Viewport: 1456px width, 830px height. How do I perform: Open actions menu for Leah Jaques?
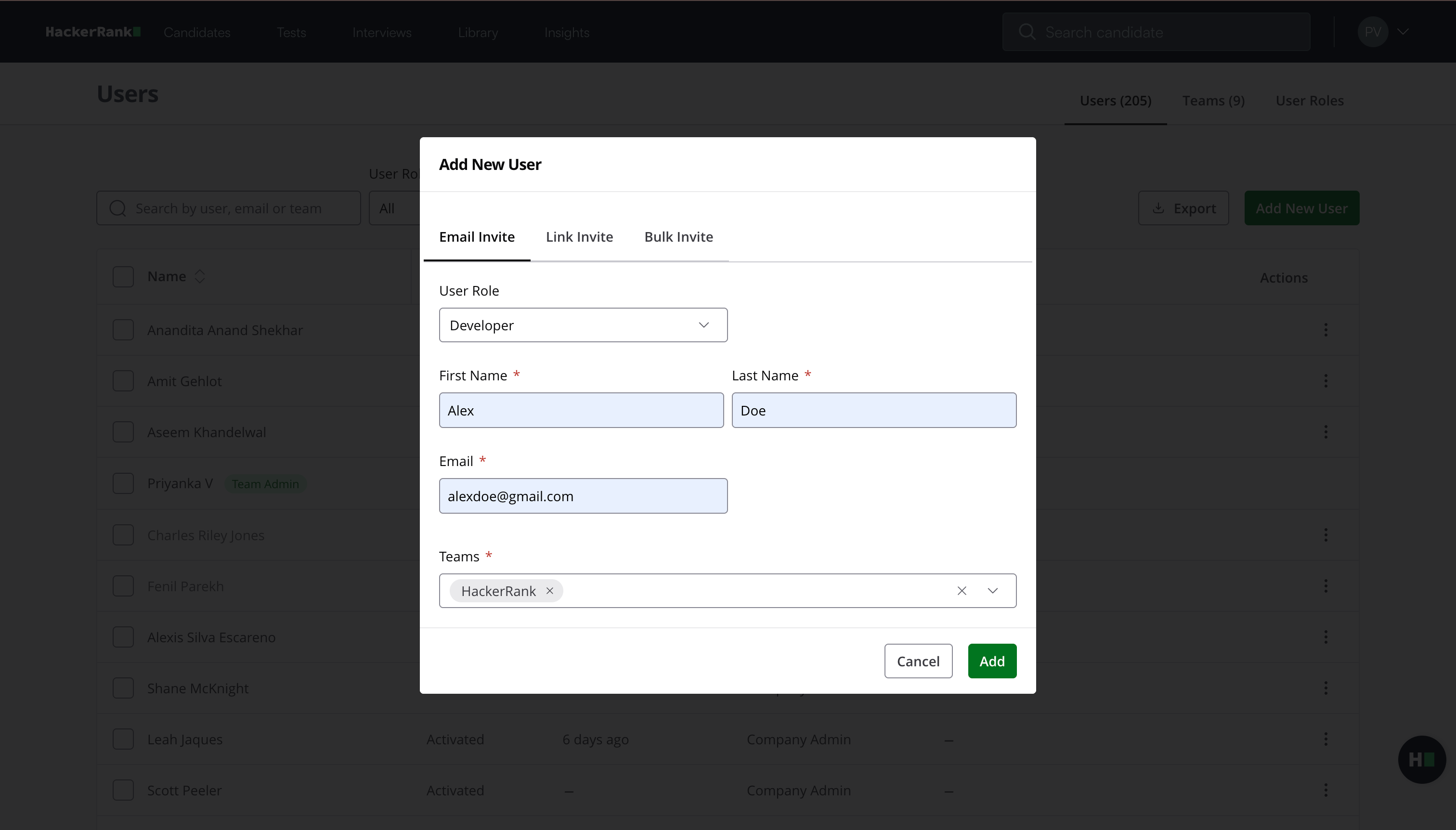tap(1326, 739)
